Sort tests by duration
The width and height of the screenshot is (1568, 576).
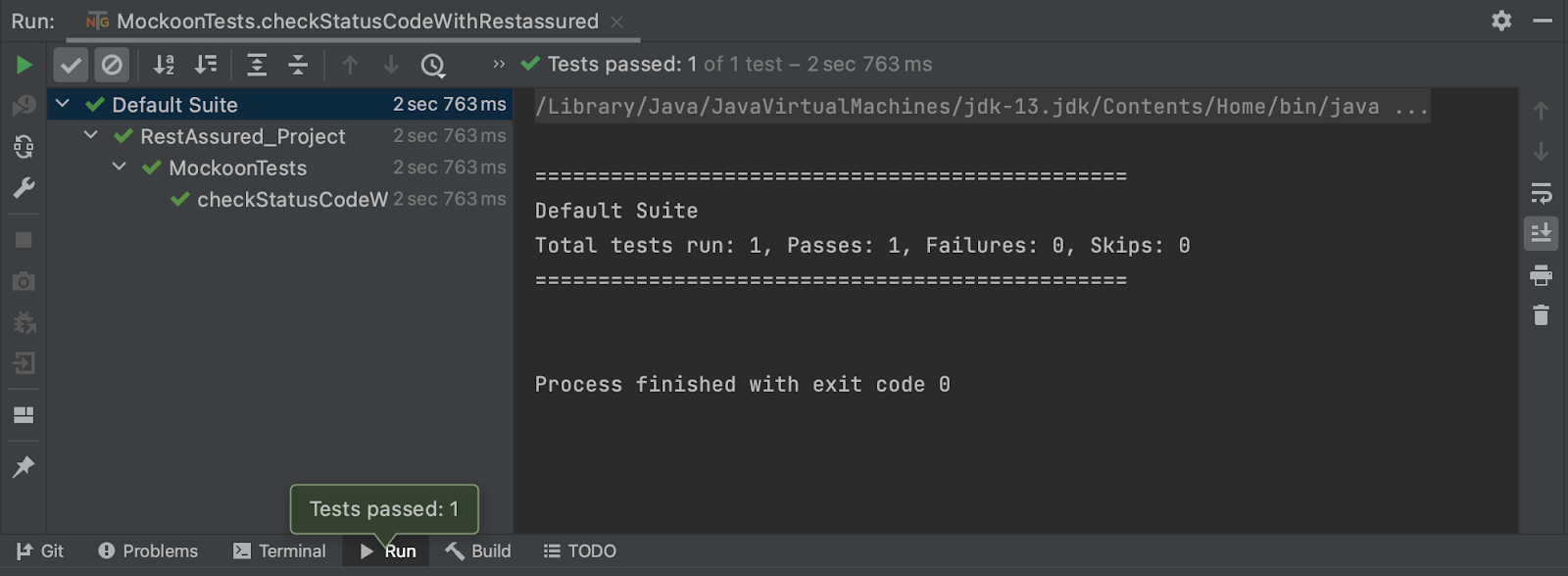point(206,65)
